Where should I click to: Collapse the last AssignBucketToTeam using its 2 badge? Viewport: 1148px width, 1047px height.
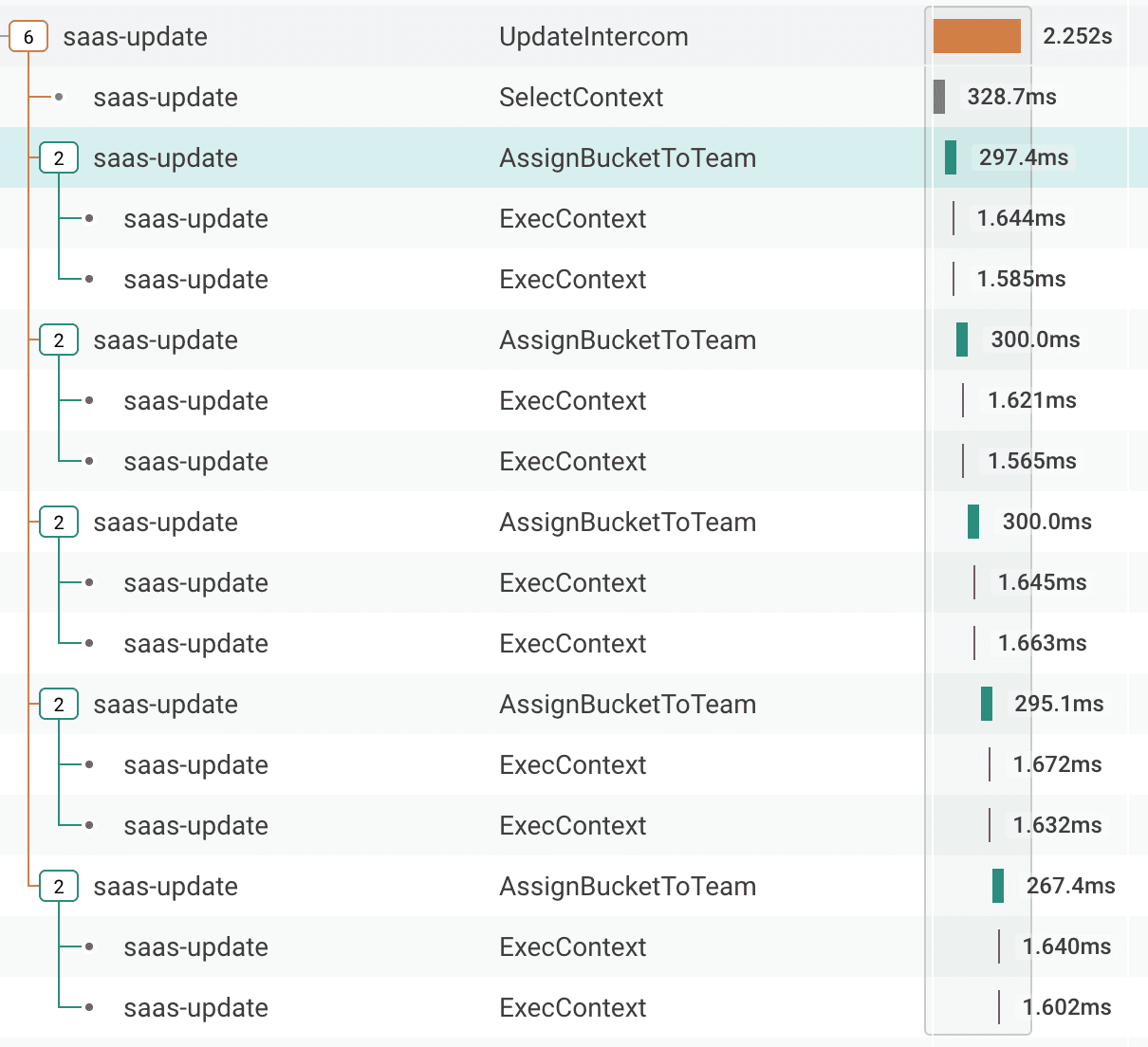[x=58, y=886]
